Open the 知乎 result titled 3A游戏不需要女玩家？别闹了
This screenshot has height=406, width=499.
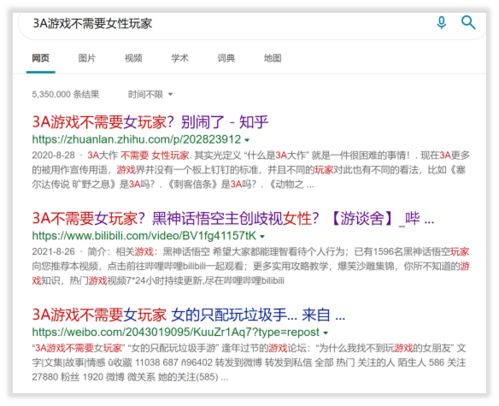150,122
